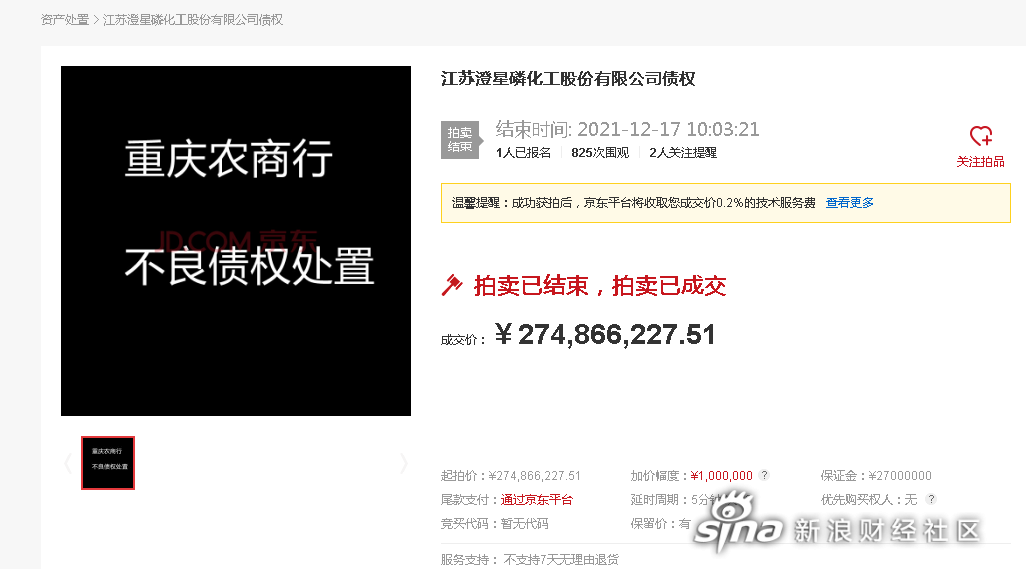Click the large 不良债权处置 main image
Screen dimensions: 1026x569
point(236,241)
